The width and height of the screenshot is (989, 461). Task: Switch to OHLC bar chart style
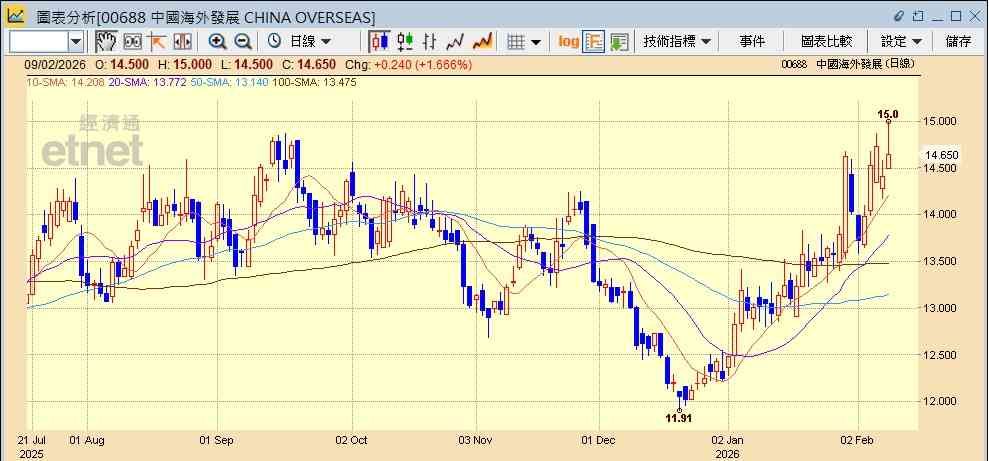tap(430, 42)
